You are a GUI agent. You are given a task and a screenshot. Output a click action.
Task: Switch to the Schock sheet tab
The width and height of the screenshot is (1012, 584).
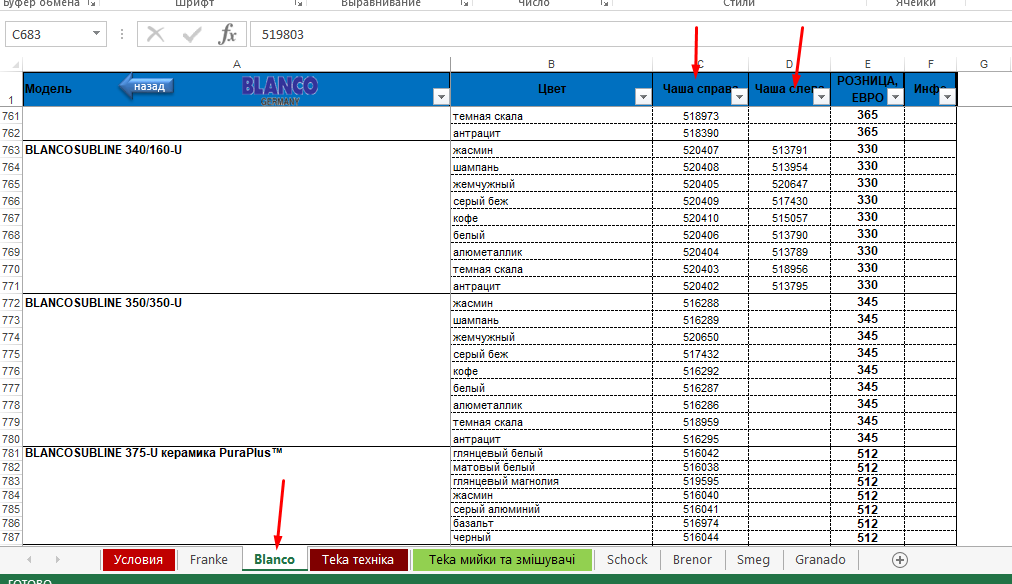(627, 559)
